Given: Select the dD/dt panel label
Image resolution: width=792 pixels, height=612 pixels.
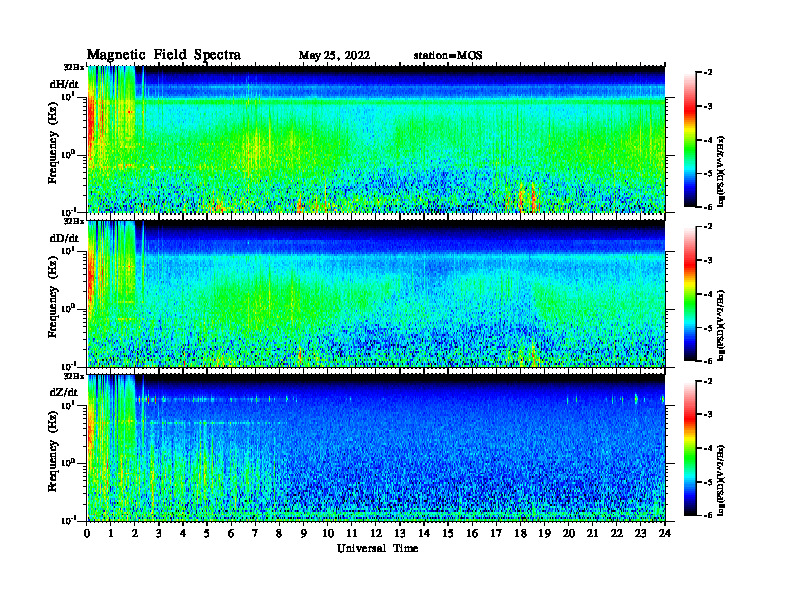Looking at the screenshot, I should [x=64, y=238].
